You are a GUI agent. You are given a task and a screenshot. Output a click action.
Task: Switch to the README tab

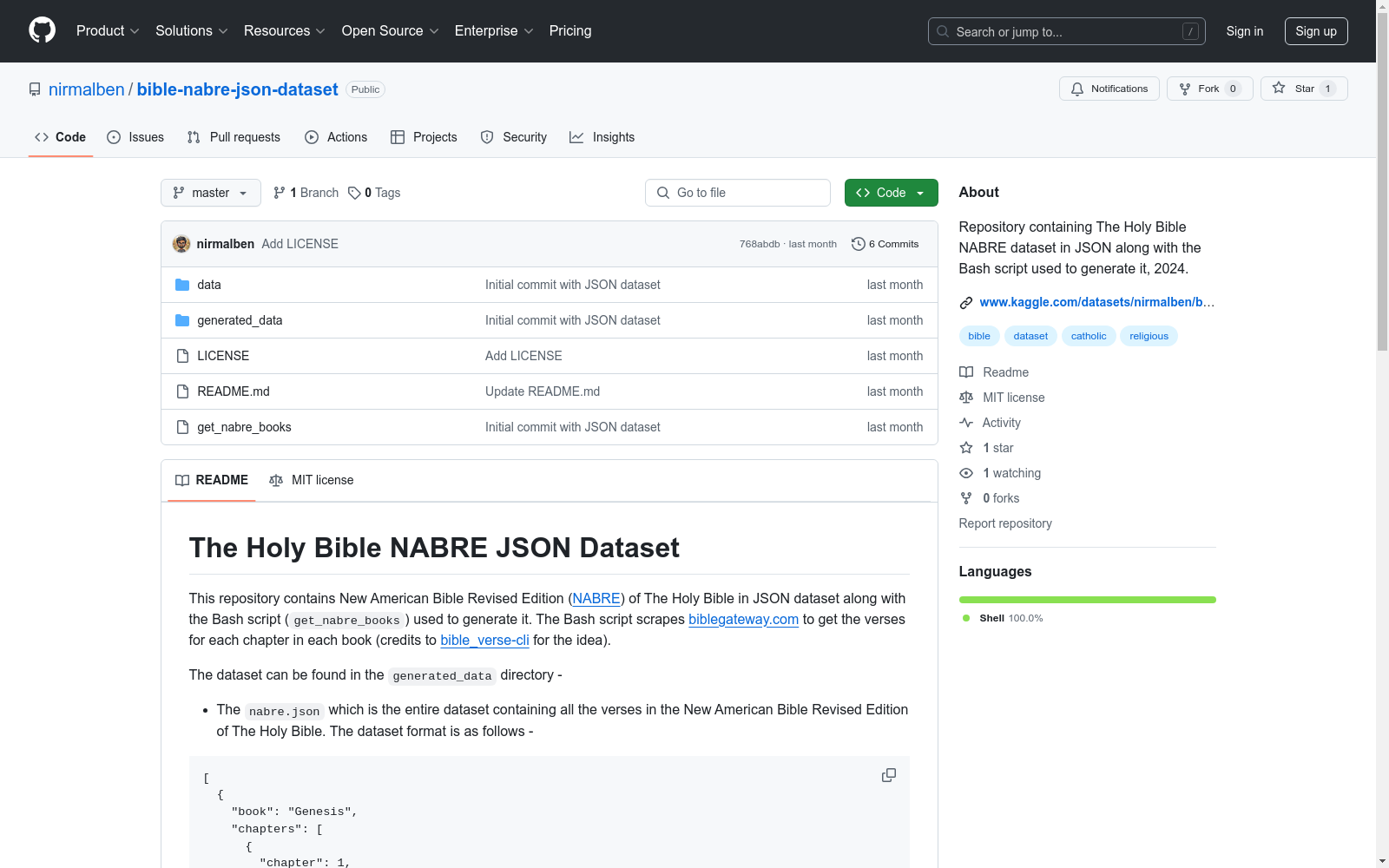tap(212, 480)
